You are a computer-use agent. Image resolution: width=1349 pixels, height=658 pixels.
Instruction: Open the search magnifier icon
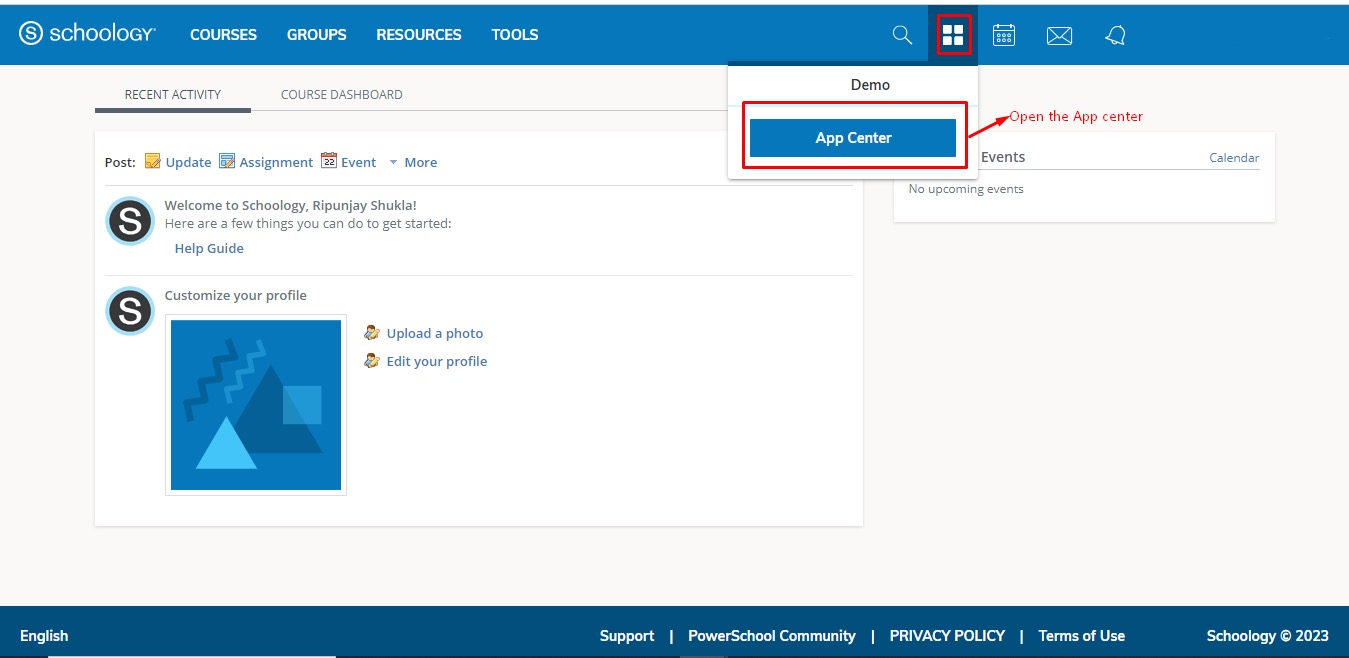(x=902, y=35)
